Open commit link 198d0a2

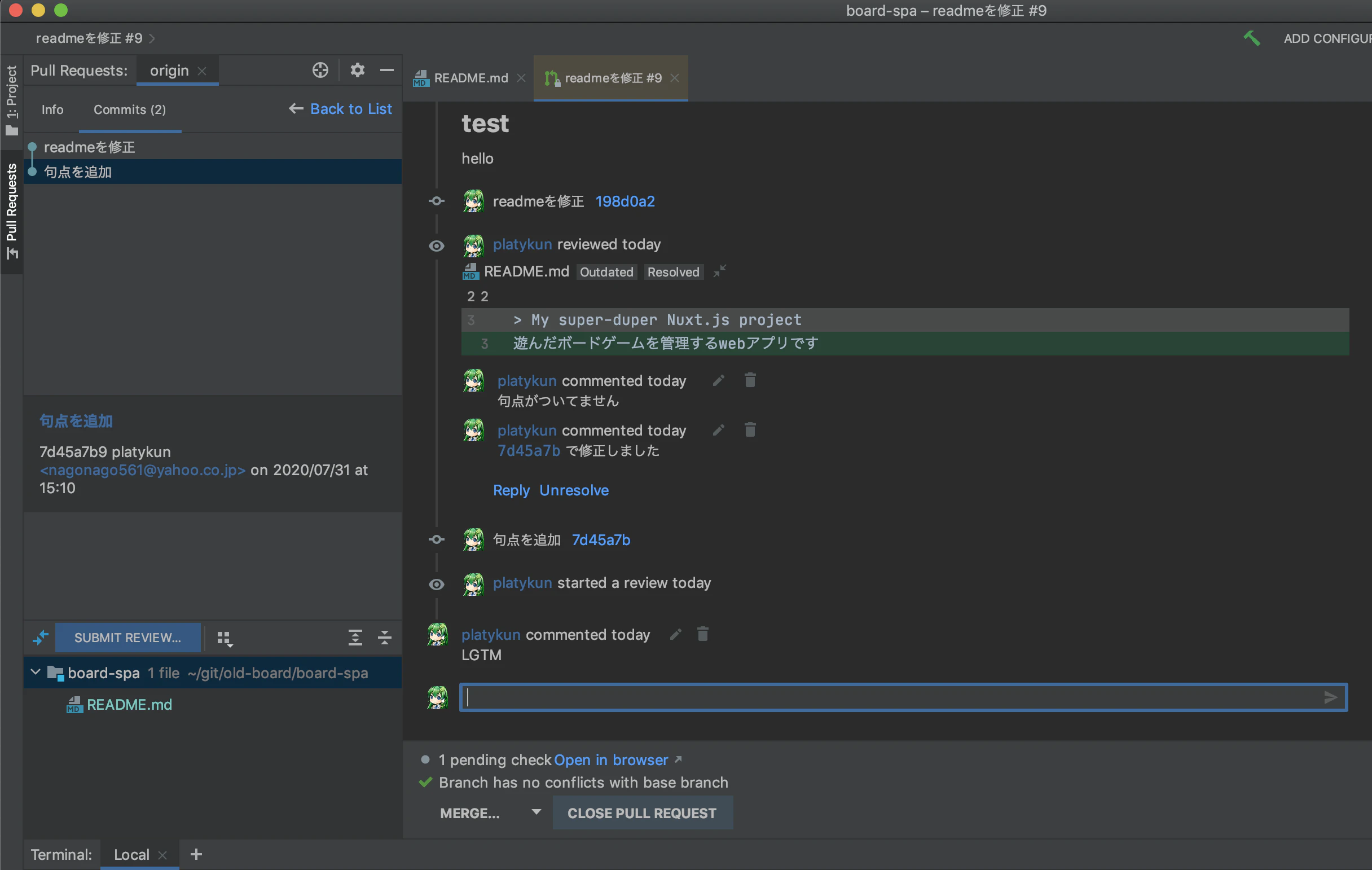point(625,201)
